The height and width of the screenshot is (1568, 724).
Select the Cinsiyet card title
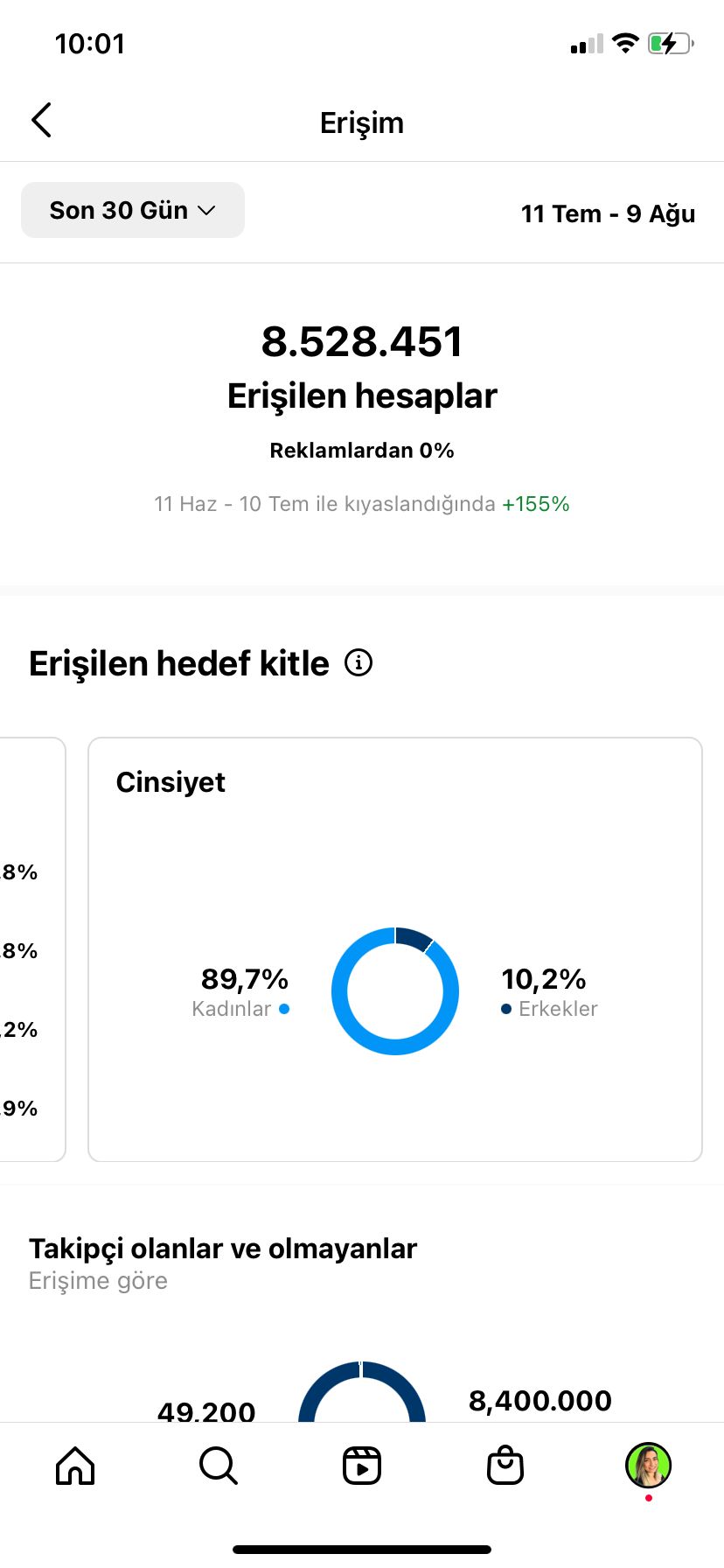click(x=171, y=781)
